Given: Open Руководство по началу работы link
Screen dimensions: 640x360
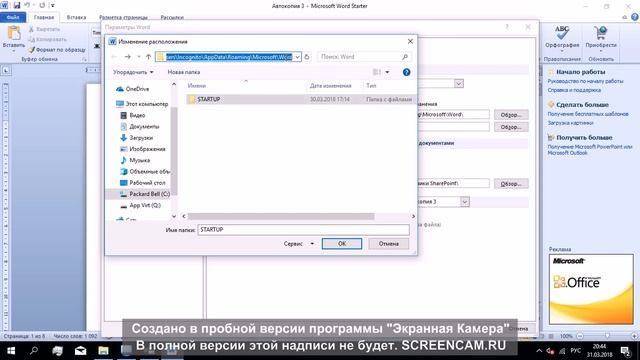Looking at the screenshot, I should pyautogui.click(x=585, y=81).
